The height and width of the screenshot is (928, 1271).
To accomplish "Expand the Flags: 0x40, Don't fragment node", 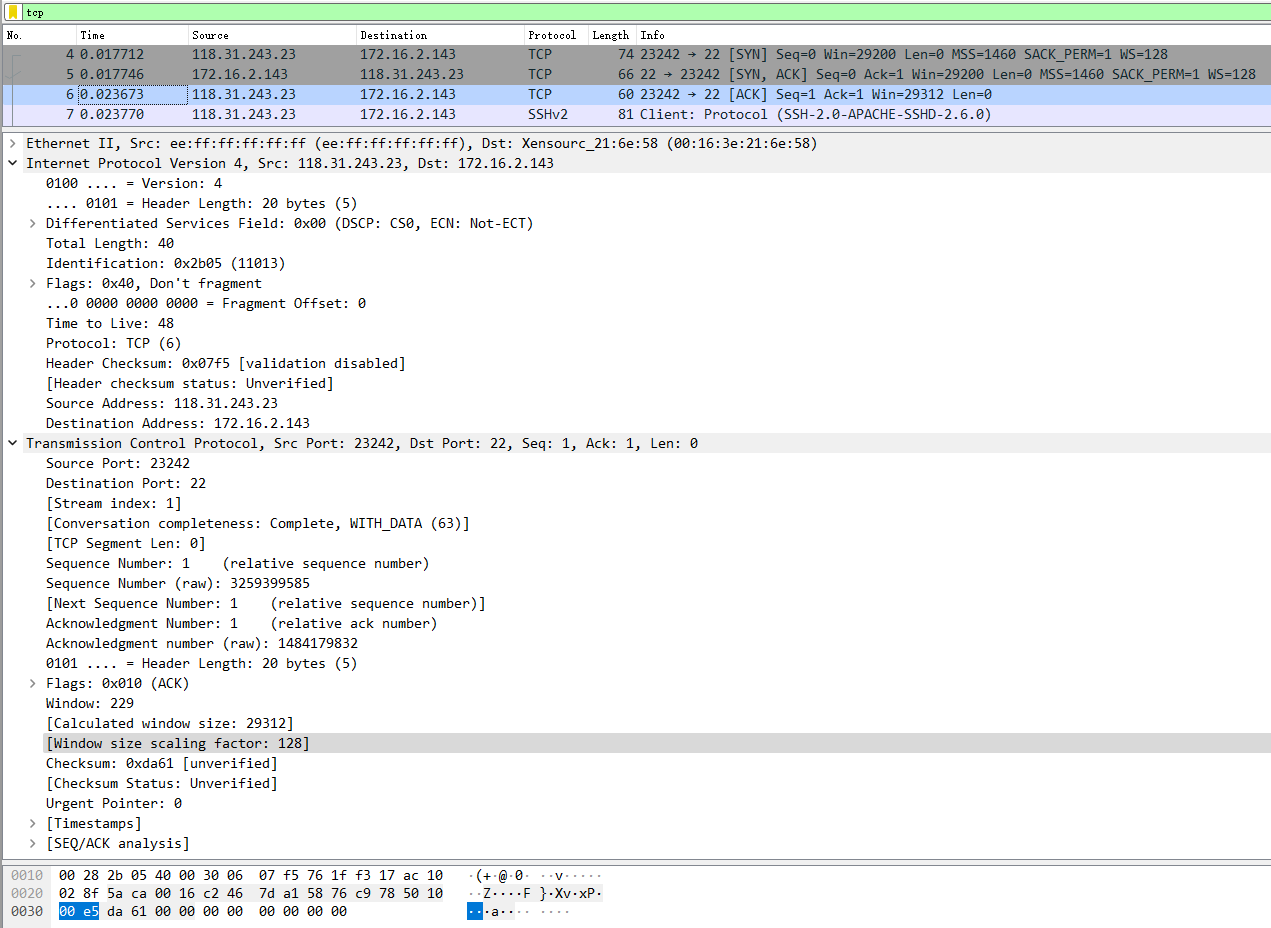I will [x=33, y=283].
